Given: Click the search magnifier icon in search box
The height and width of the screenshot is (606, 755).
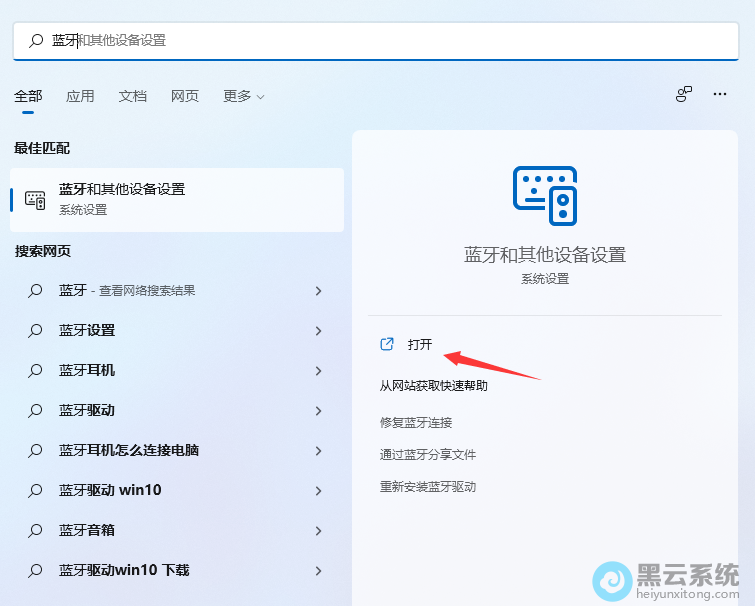Looking at the screenshot, I should (36, 41).
